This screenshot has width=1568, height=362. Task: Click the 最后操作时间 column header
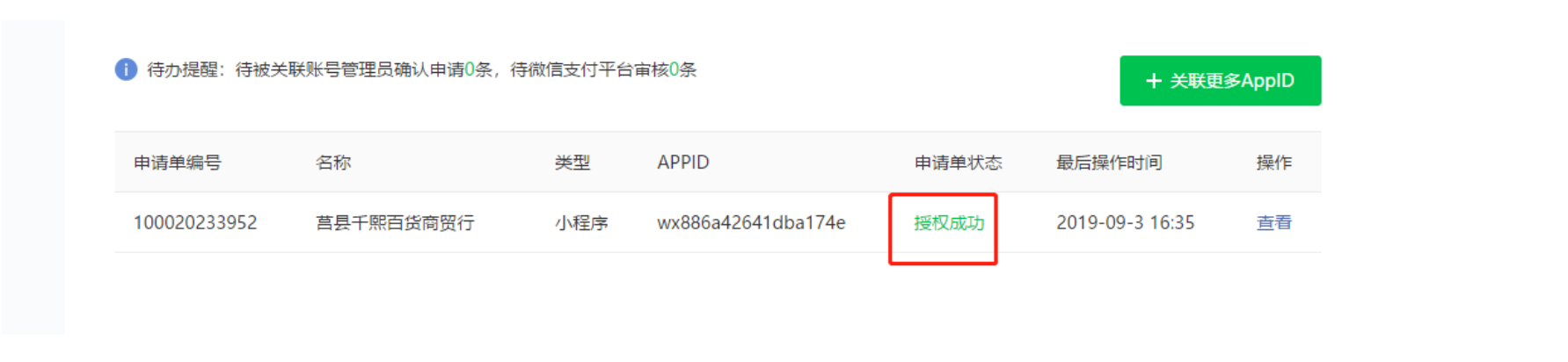1109,163
